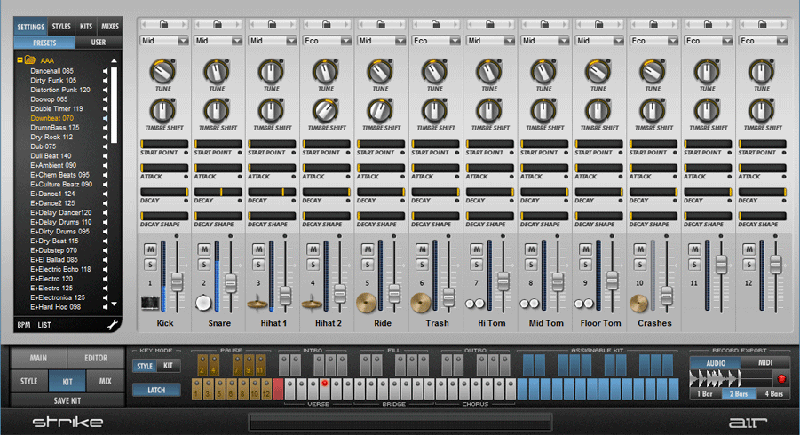800x435 pixels.
Task: Preview Dirty Funk 108 preset speaker icon
Action: 105,81
